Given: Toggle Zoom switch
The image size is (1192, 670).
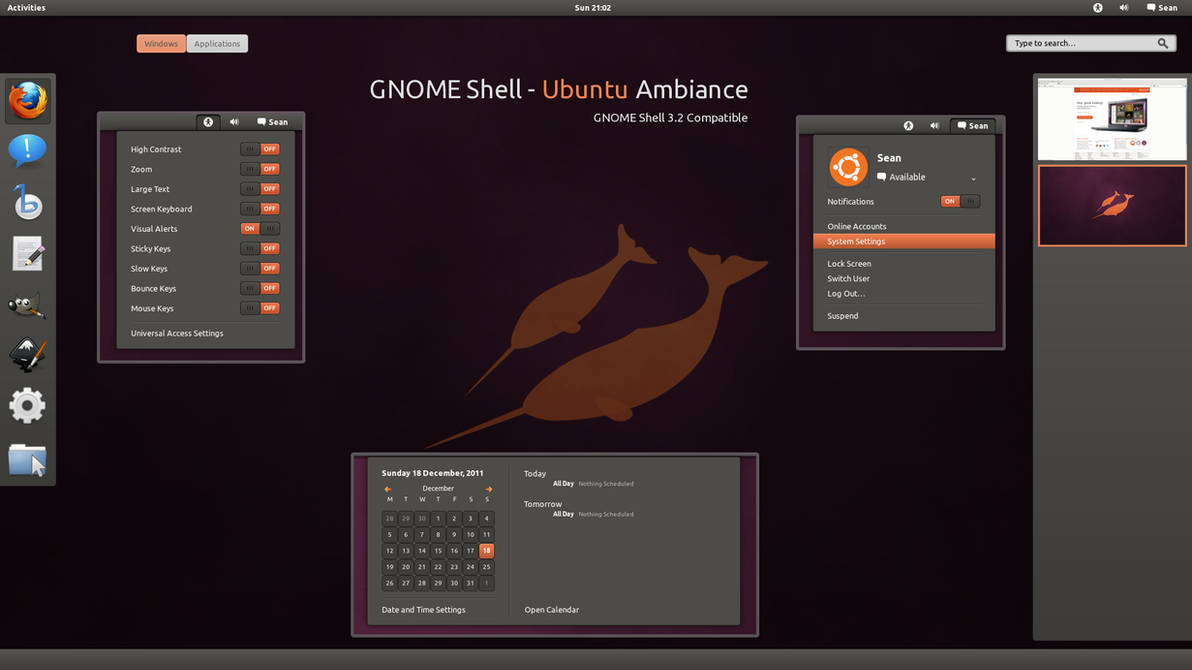Looking at the screenshot, I should point(260,169).
